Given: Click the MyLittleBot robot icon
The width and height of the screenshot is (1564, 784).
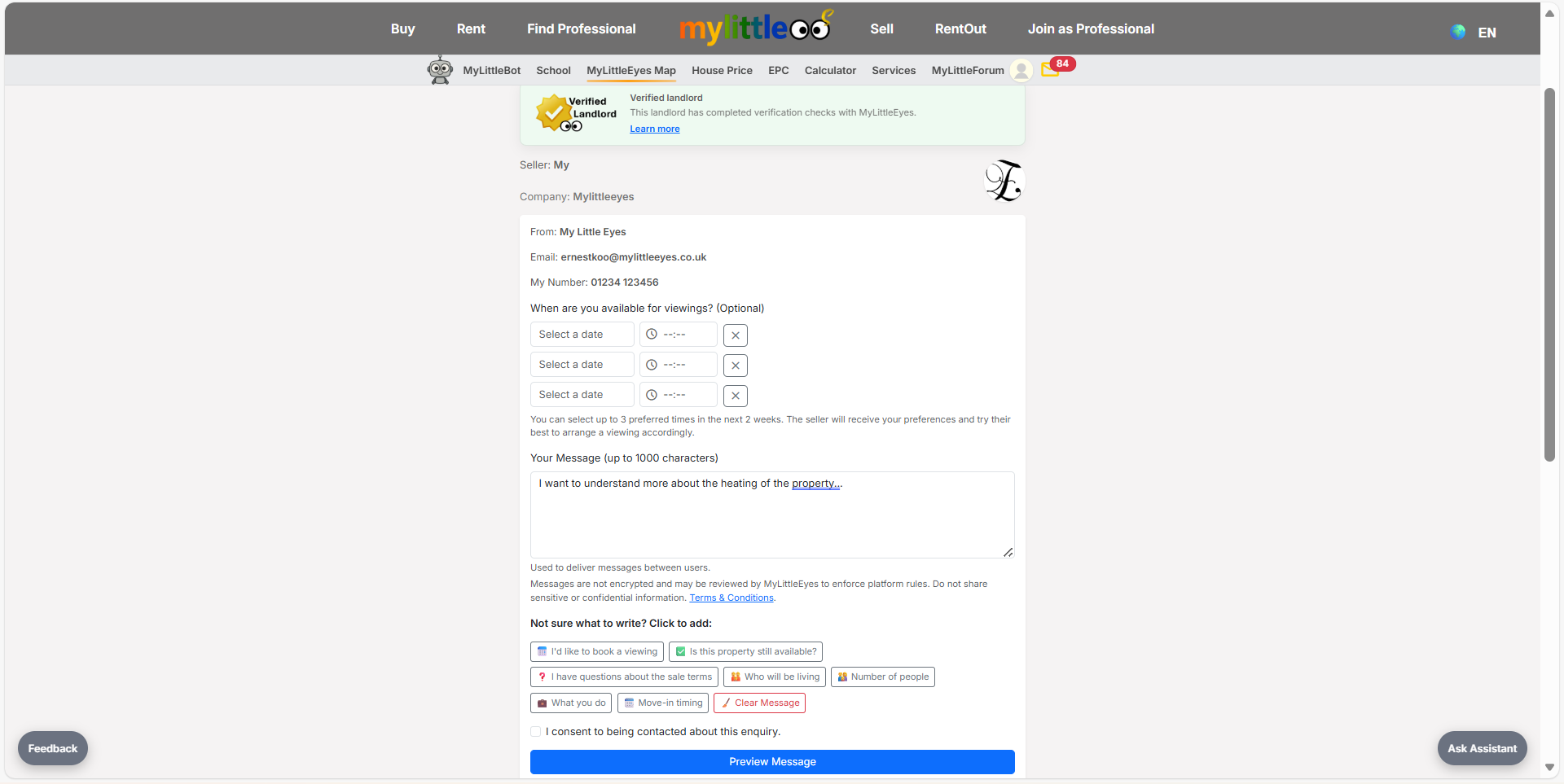Looking at the screenshot, I should pyautogui.click(x=440, y=70).
